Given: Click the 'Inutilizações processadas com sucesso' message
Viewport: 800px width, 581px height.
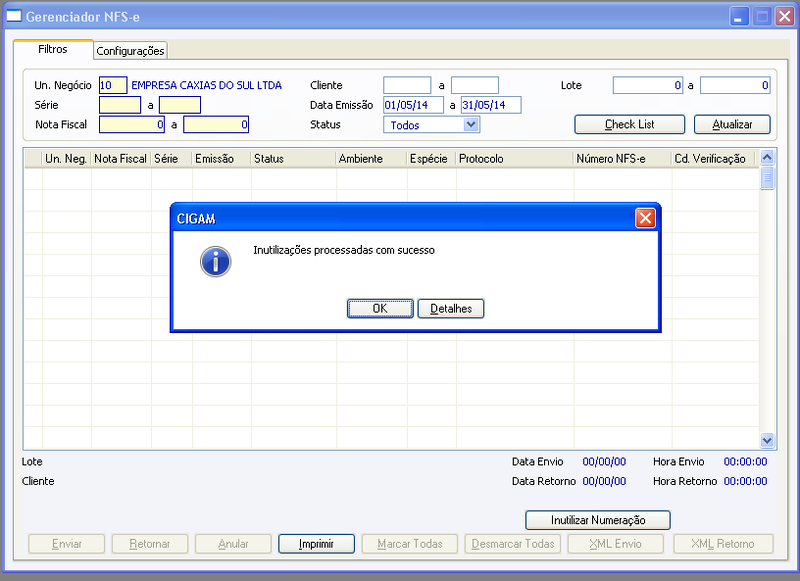Looking at the screenshot, I should (x=344, y=250).
